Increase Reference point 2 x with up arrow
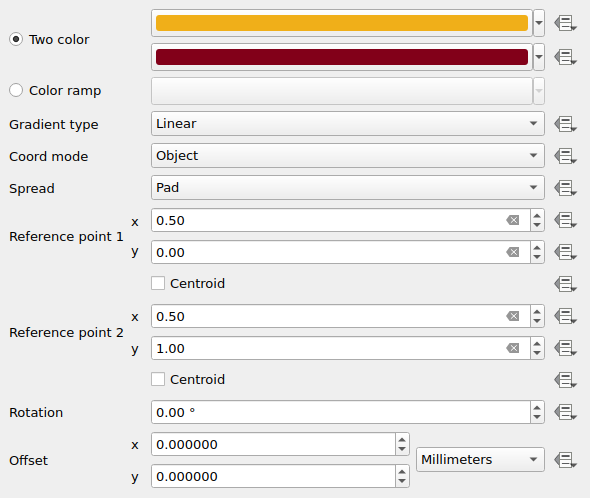Viewport: 590px width, 498px height. tap(537, 312)
